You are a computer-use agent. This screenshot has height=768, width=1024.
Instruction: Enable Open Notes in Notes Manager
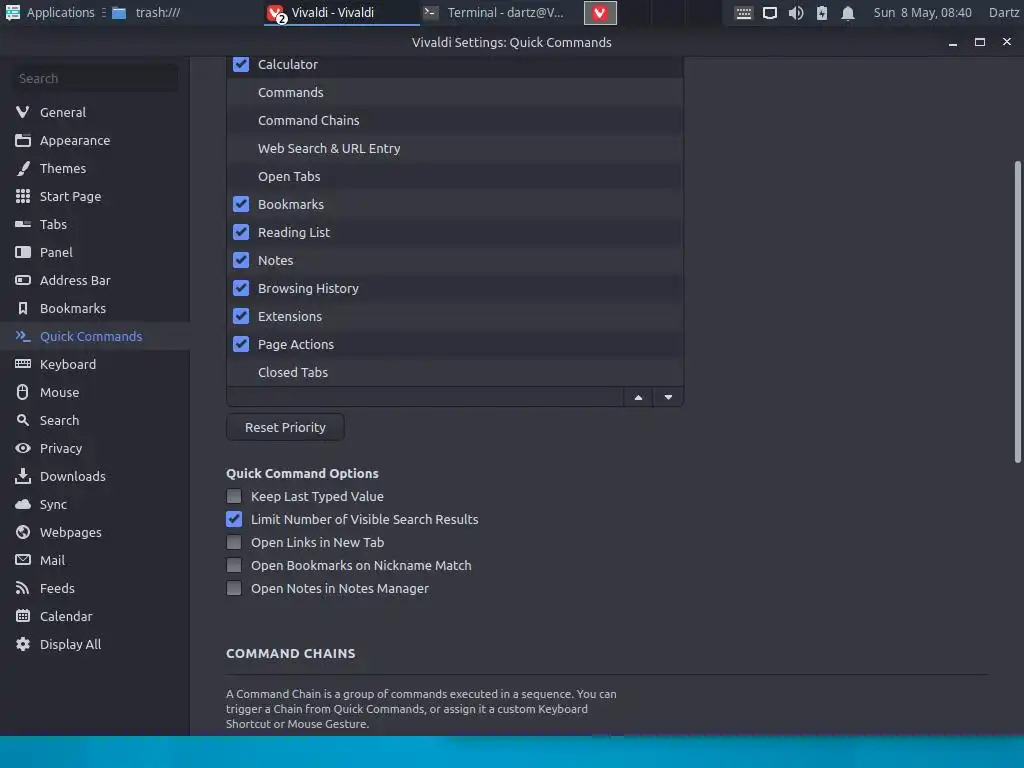tap(234, 588)
